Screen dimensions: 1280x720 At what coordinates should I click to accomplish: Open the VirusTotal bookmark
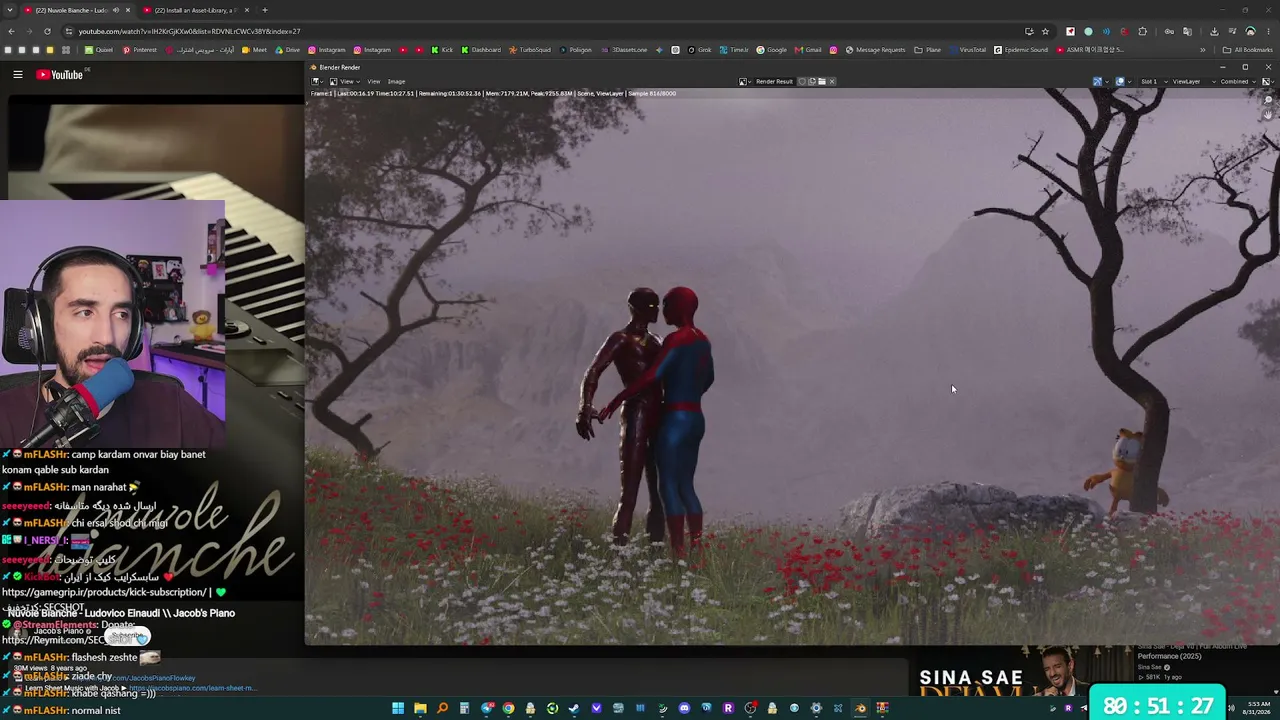click(967, 49)
